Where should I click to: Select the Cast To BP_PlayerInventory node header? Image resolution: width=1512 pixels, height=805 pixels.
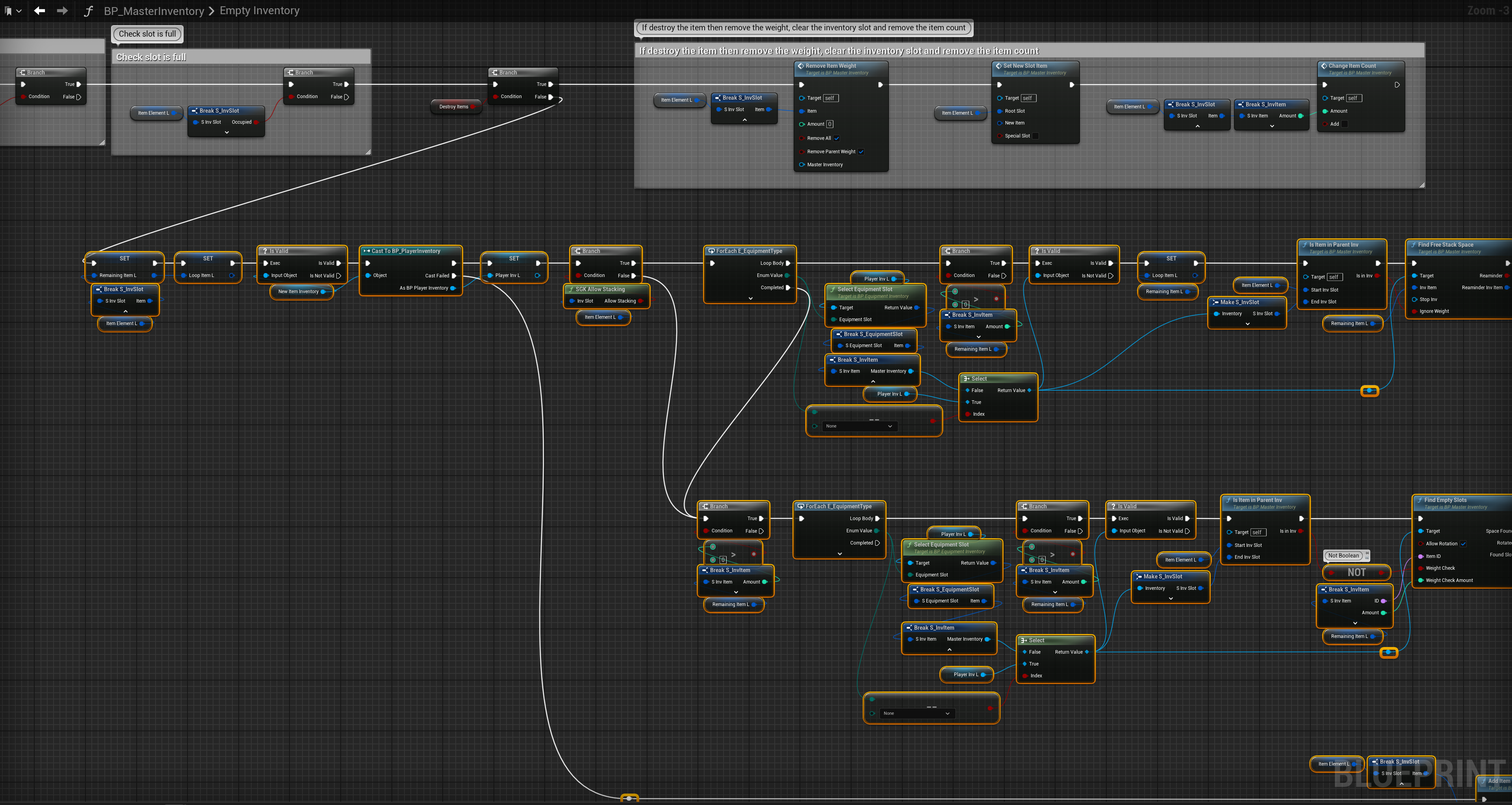coord(406,251)
